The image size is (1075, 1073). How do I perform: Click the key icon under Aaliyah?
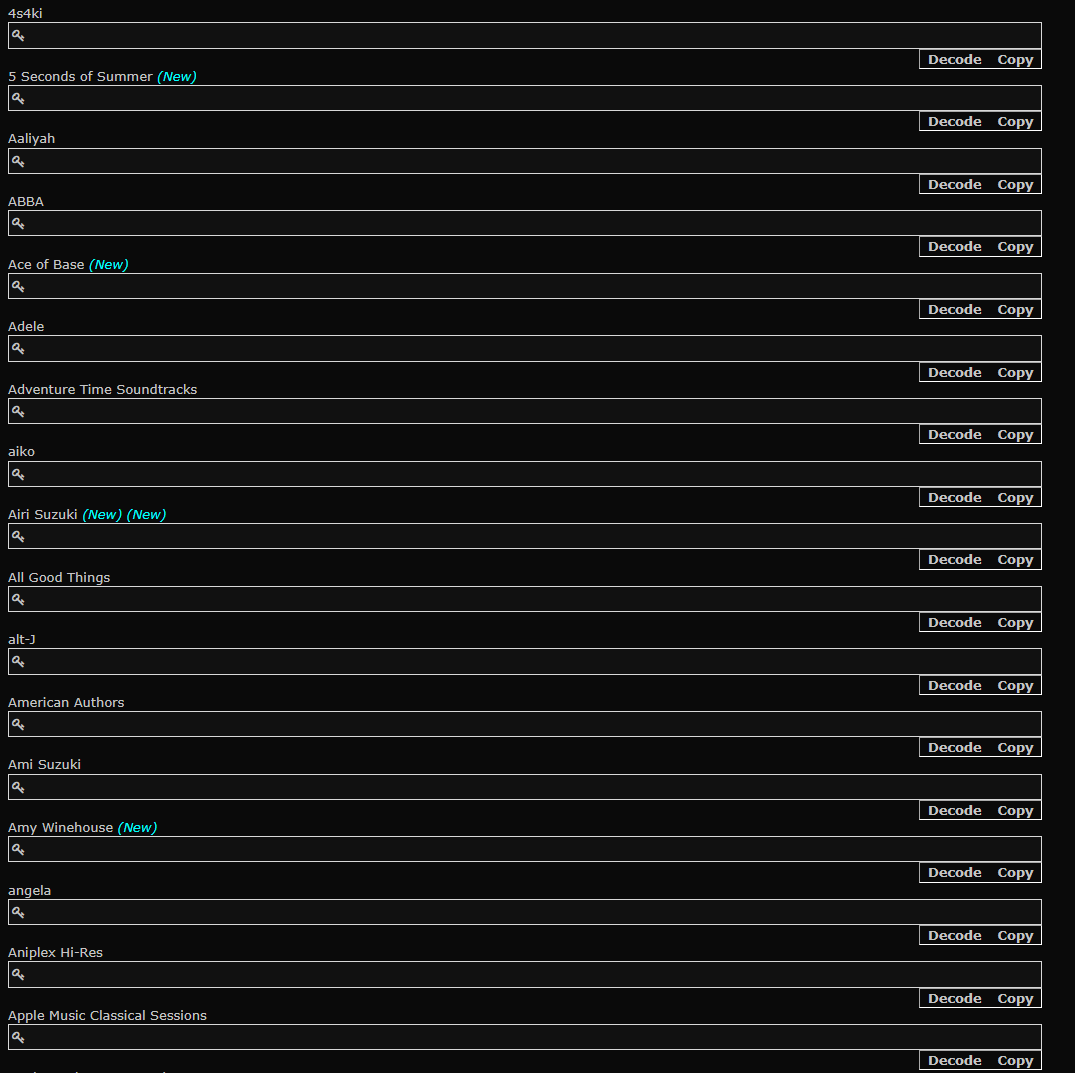point(19,161)
